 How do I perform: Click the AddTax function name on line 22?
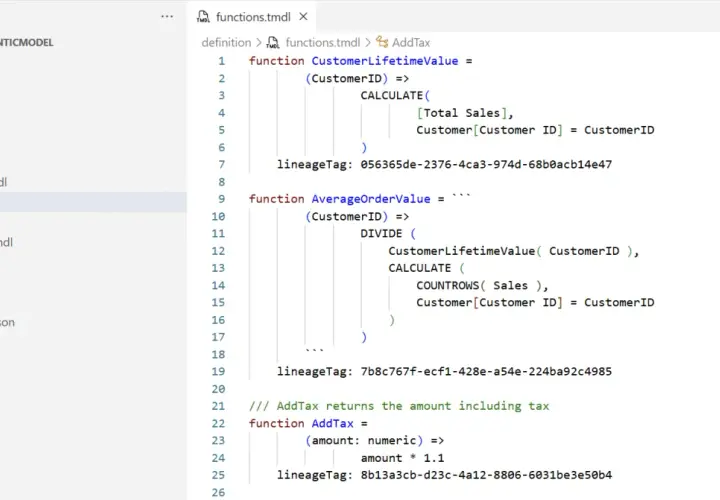[x=332, y=423]
